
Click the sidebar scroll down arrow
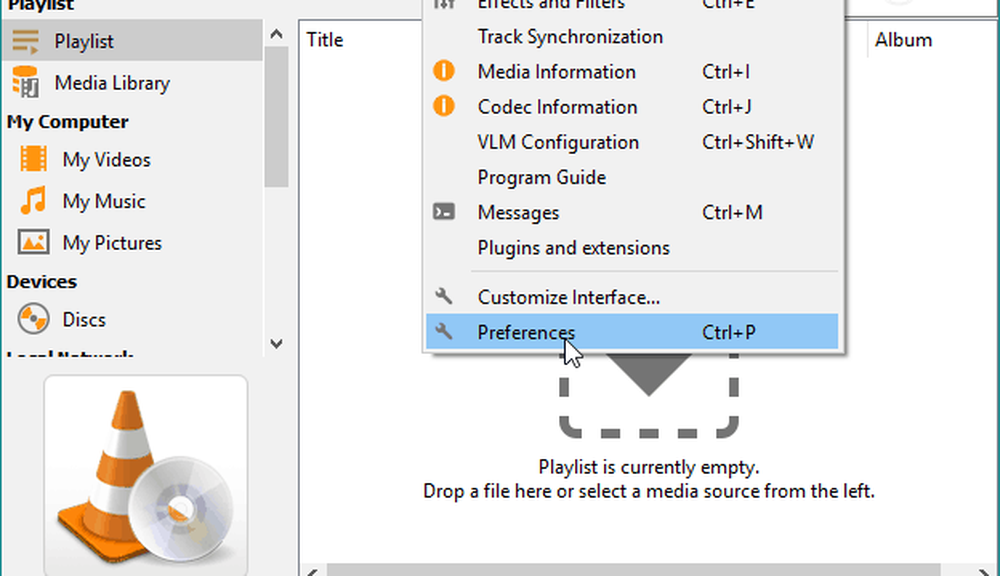pos(277,343)
